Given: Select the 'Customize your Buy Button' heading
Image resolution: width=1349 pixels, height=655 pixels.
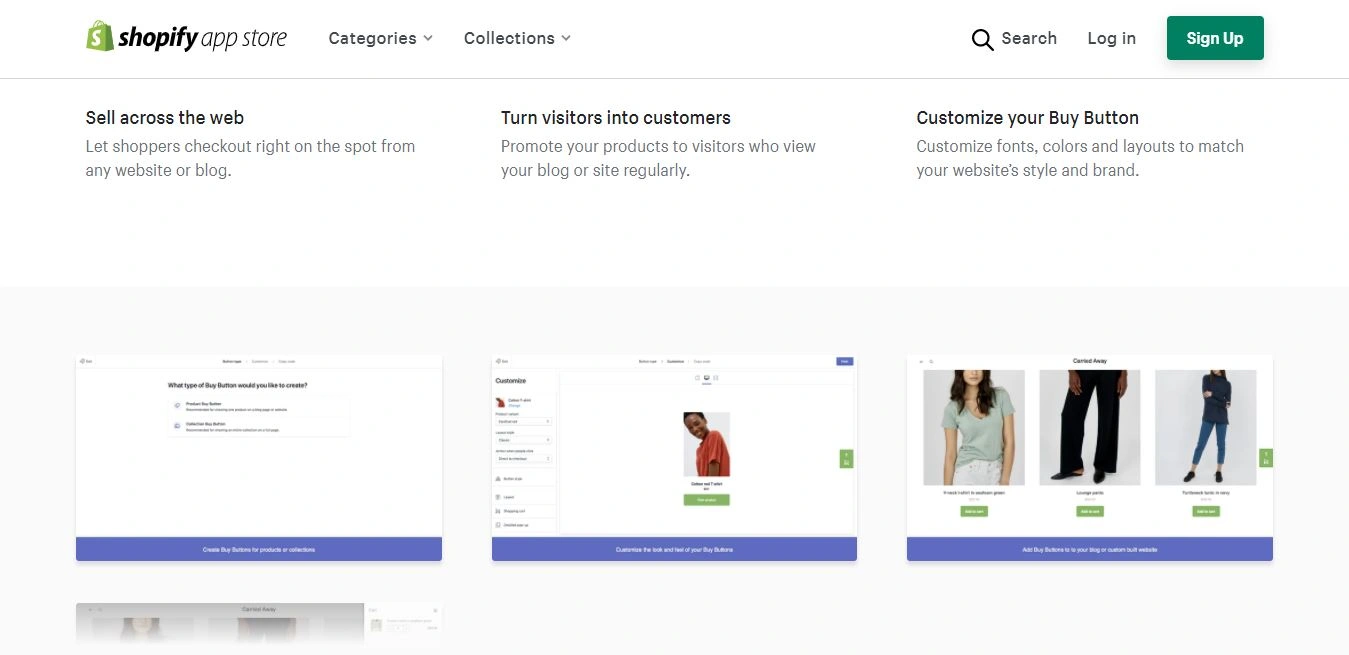Looking at the screenshot, I should click(1028, 118).
